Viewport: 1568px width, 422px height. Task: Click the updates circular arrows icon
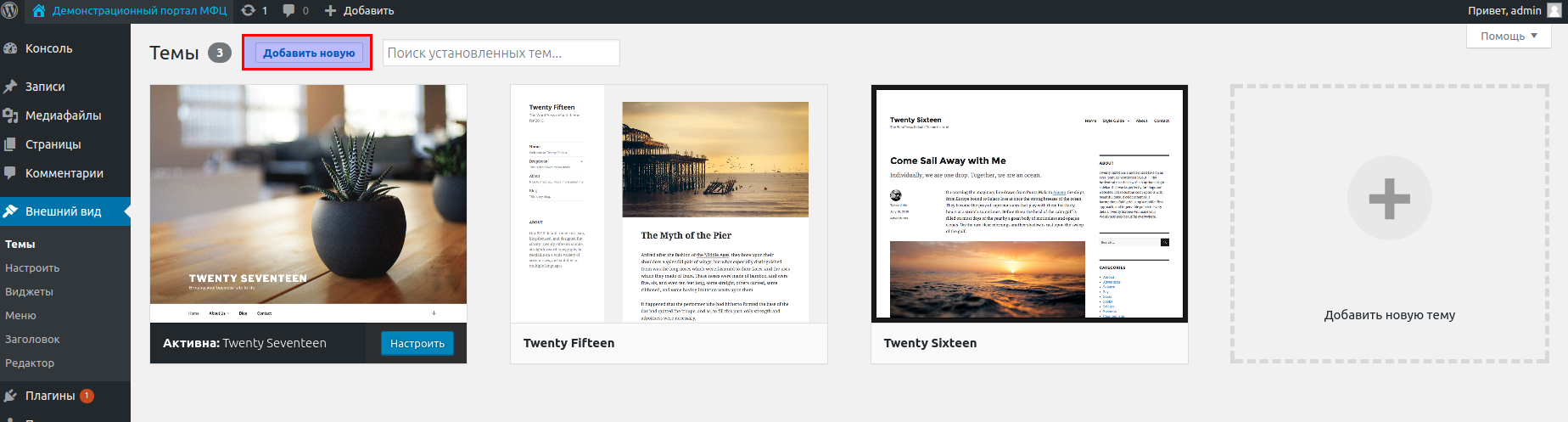[x=248, y=10]
